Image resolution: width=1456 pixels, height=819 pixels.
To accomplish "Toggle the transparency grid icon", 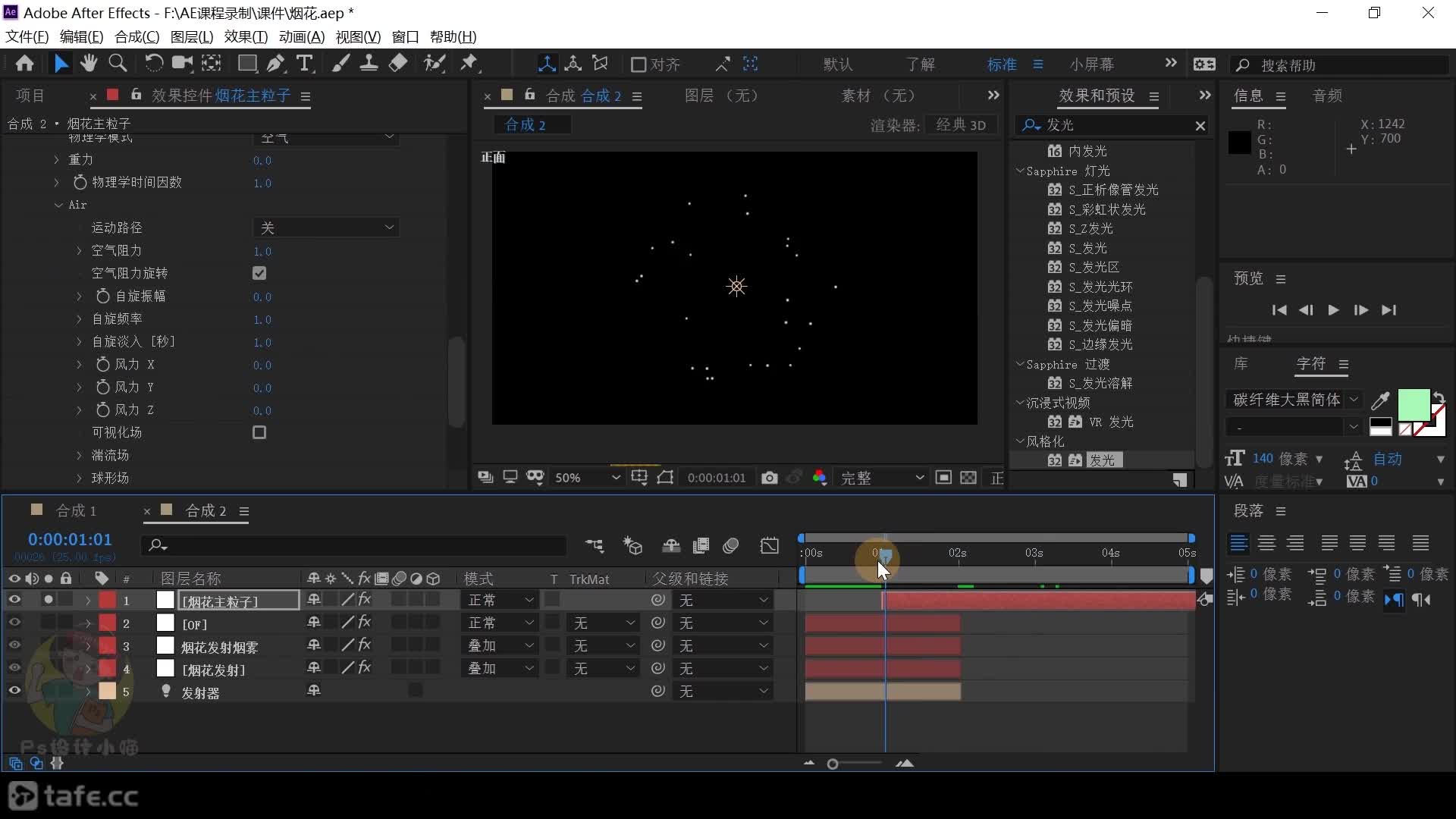I will pyautogui.click(x=968, y=478).
